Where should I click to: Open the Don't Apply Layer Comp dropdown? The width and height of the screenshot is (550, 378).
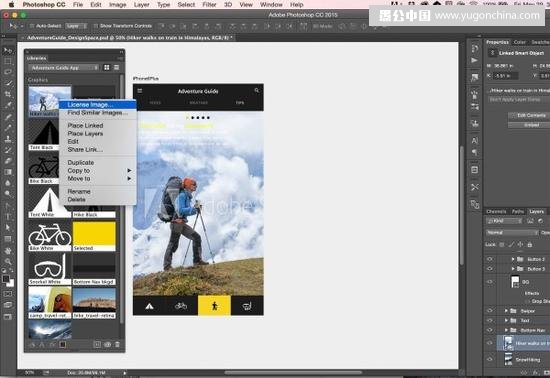[518, 100]
